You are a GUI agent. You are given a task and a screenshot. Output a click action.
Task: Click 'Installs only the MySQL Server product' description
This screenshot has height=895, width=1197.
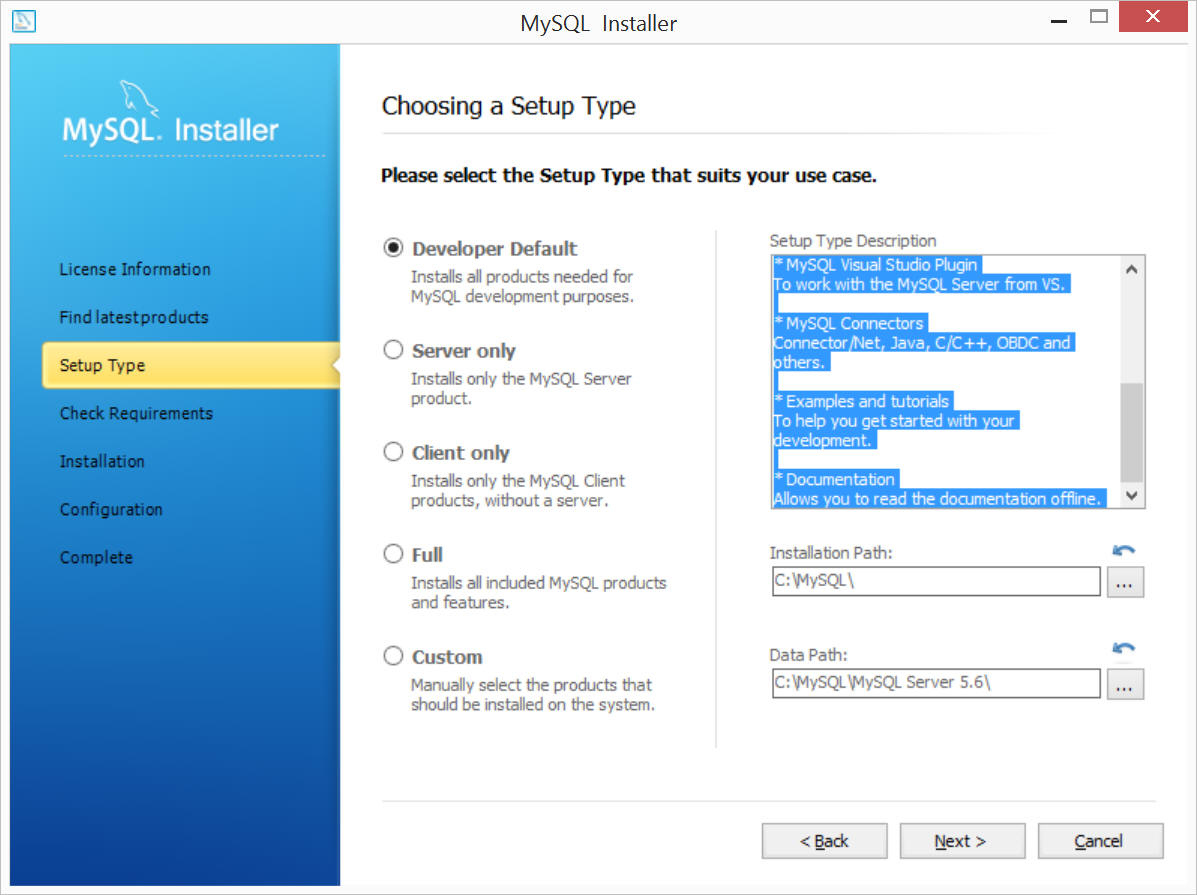click(x=521, y=389)
